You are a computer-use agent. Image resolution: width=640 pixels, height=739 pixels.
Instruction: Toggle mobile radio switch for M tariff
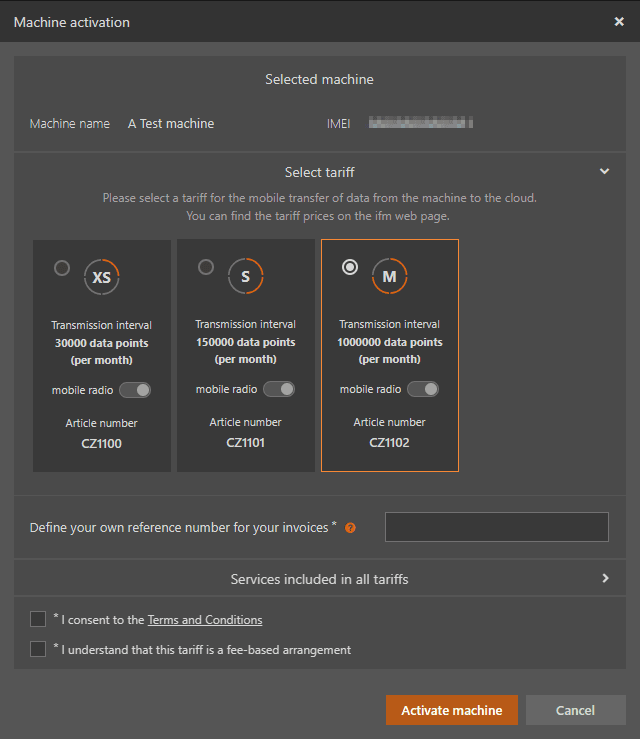[422, 389]
